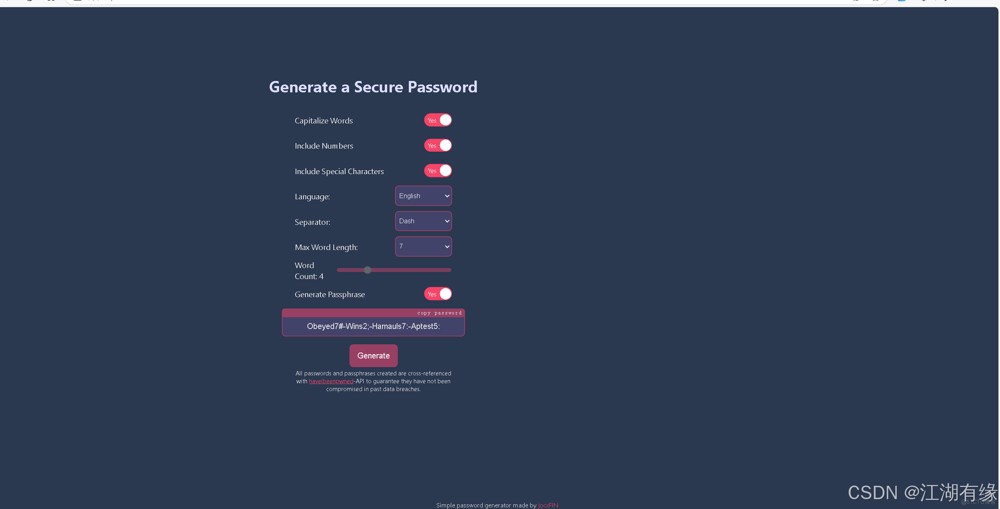Select the generated password text field
The height and width of the screenshot is (509, 1000).
tap(373, 326)
